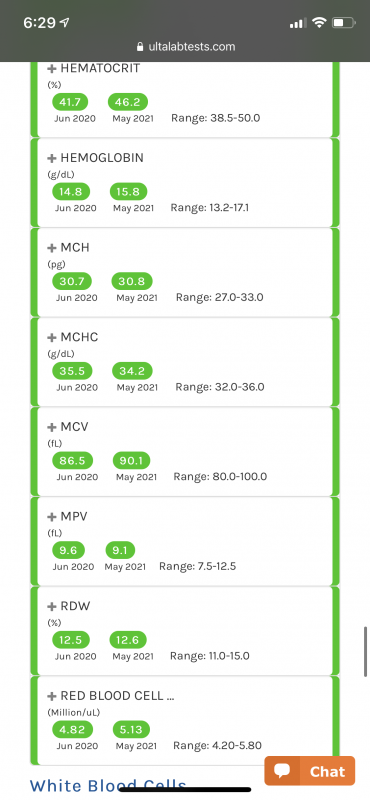The width and height of the screenshot is (370, 800).
Task: Select the 90.1 MCV May 2021 badge
Action: [x=131, y=461]
